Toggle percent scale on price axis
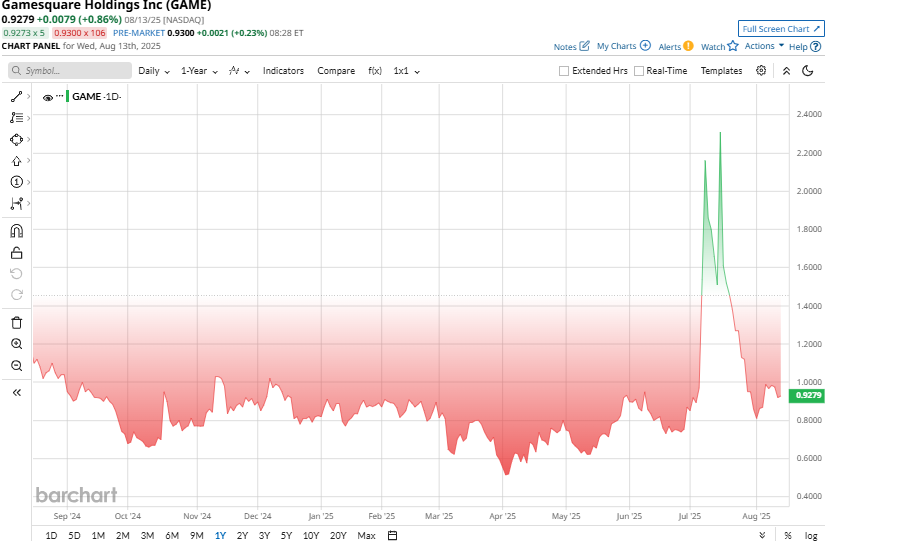The image size is (919, 541). coord(788,535)
